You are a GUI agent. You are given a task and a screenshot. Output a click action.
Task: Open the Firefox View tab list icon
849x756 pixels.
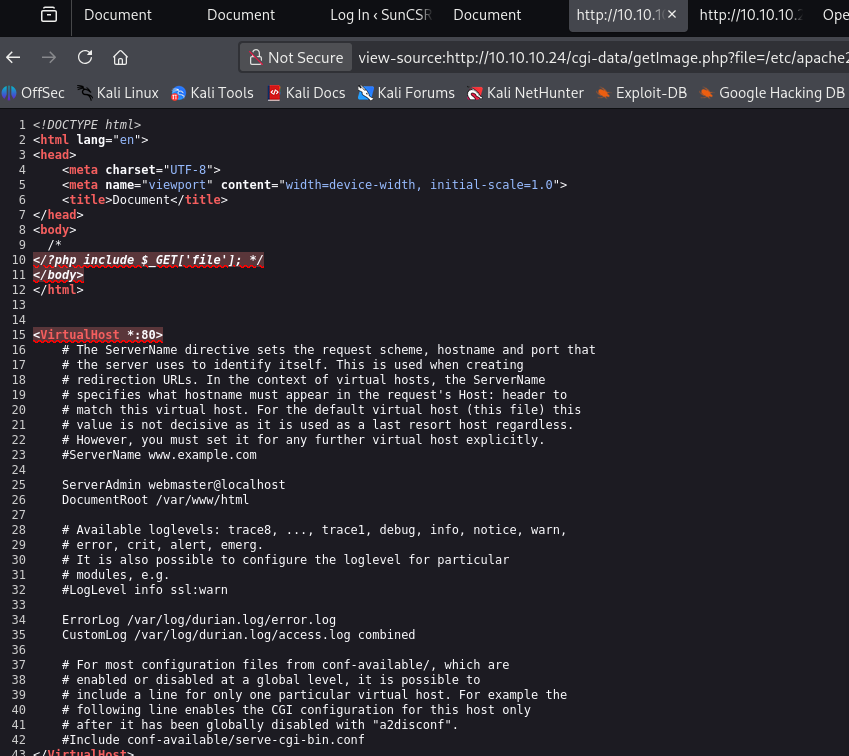pos(48,15)
